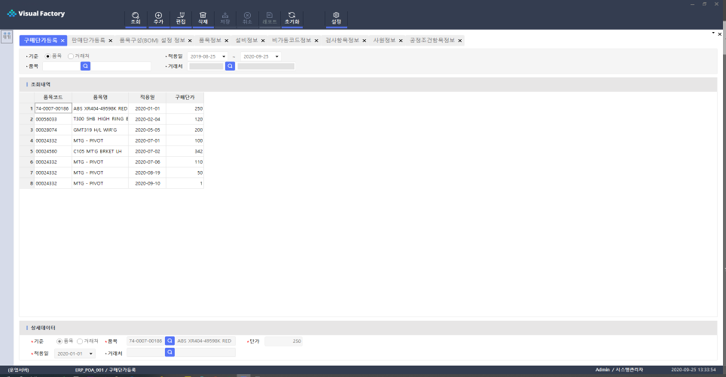This screenshot has height=377, width=726.
Task: Close the 공정조건항목정보 tab
Action: [x=460, y=41]
